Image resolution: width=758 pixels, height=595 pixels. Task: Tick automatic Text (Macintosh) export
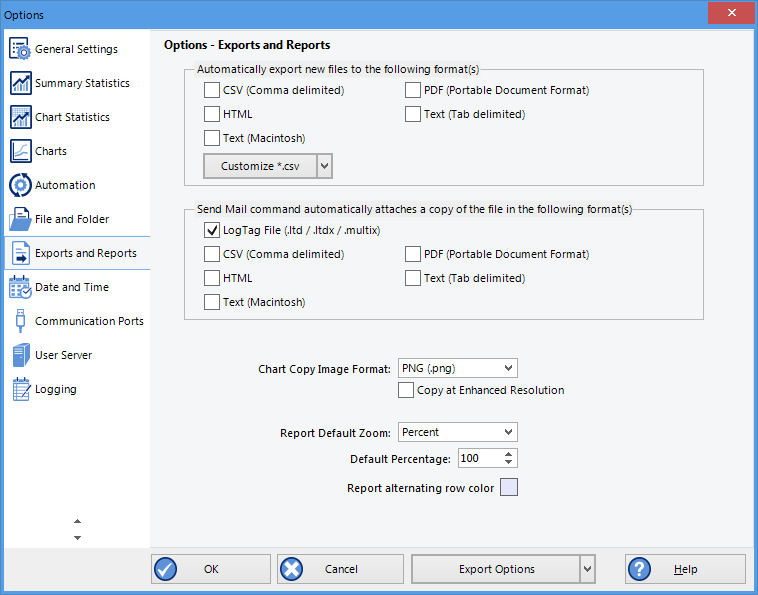[x=212, y=138]
